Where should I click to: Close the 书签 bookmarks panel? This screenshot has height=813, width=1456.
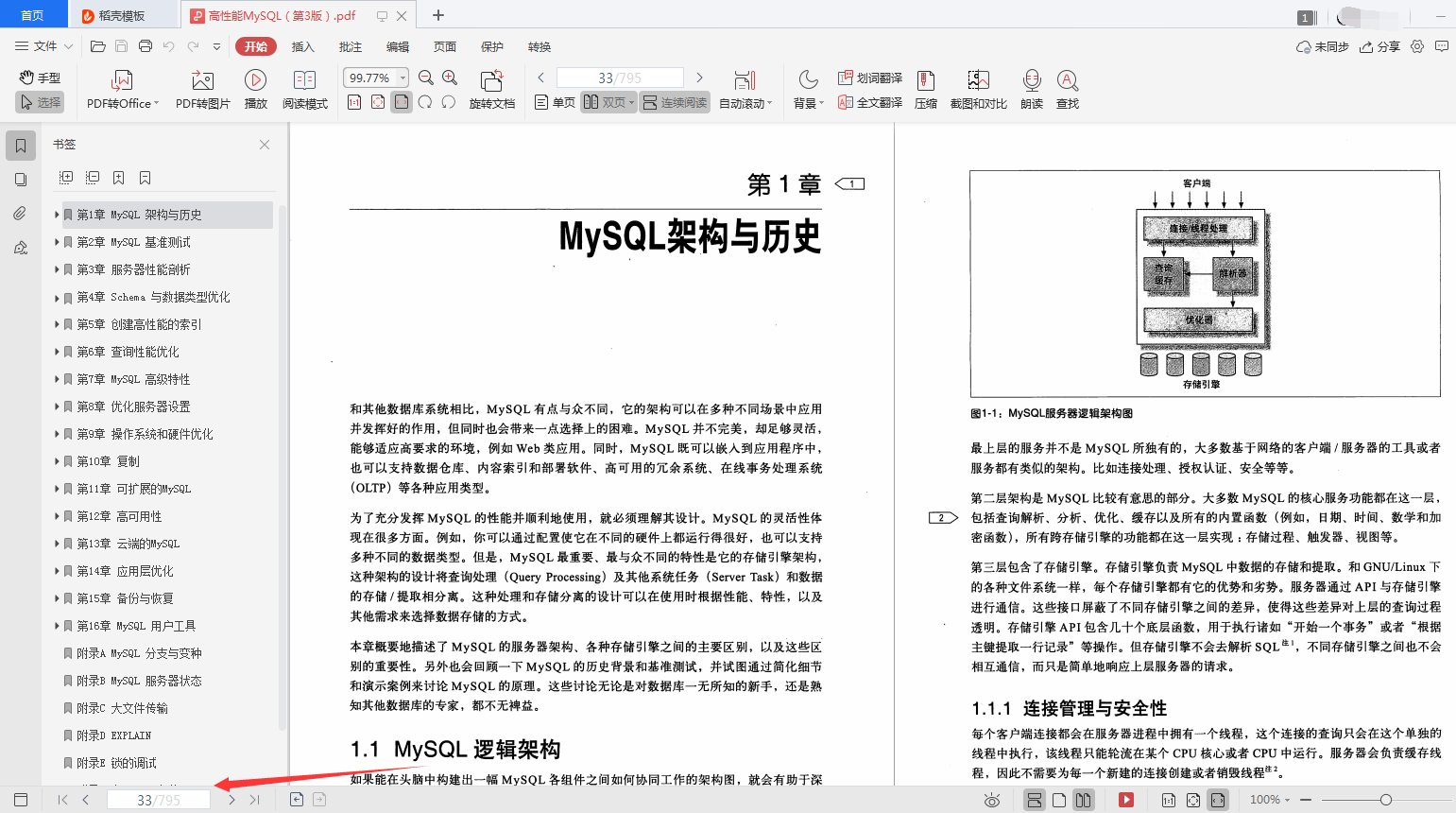click(x=265, y=145)
